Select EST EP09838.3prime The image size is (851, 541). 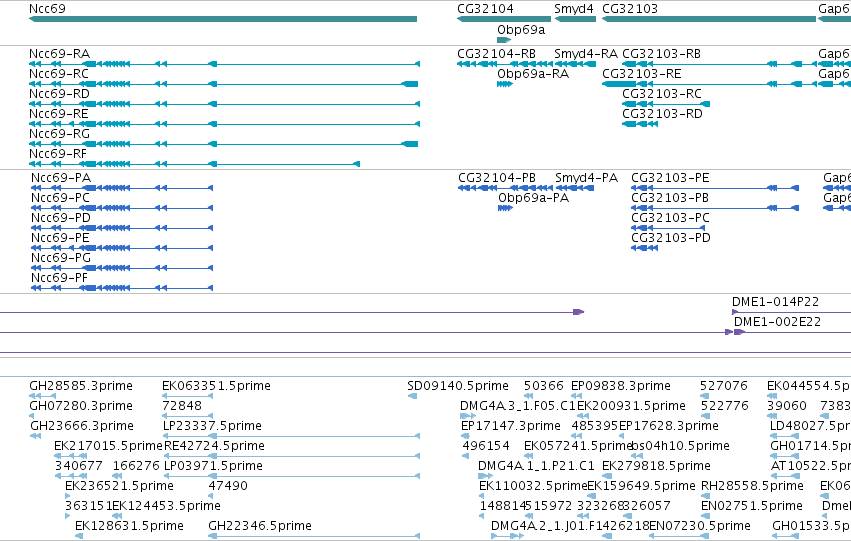[x=621, y=386]
